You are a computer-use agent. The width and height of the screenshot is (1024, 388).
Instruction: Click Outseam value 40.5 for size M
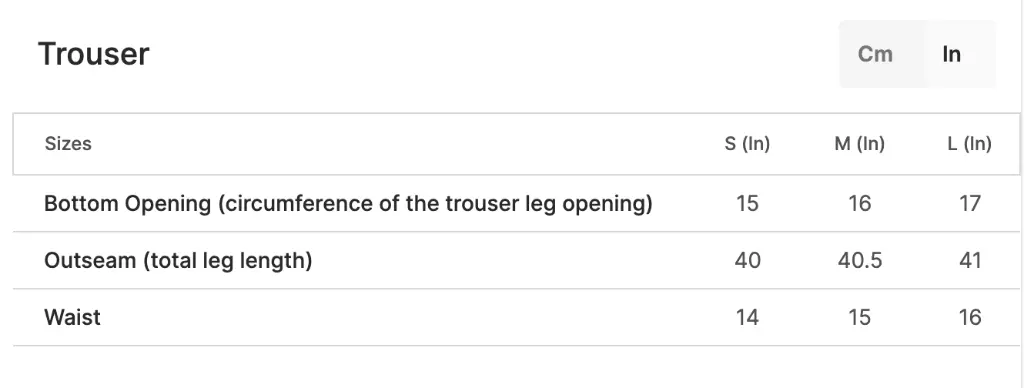[859, 261]
